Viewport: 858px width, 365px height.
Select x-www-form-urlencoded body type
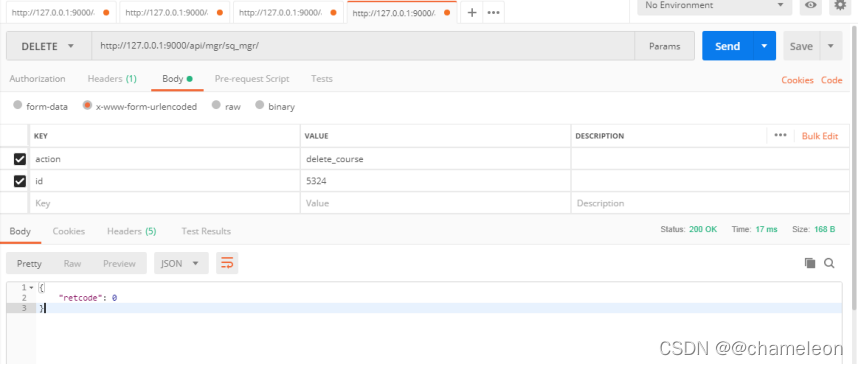tap(87, 105)
